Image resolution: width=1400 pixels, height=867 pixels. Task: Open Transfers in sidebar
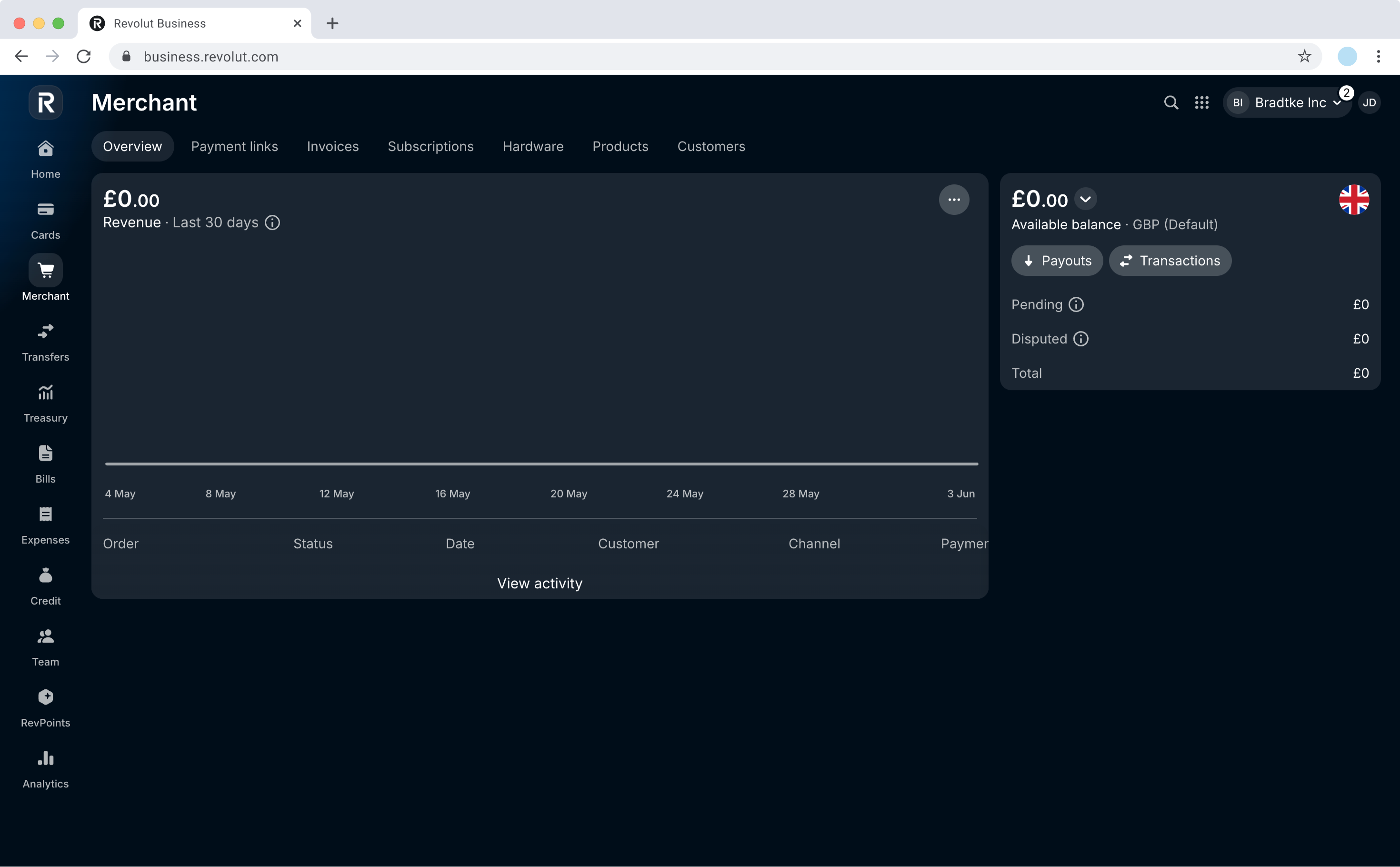[45, 343]
